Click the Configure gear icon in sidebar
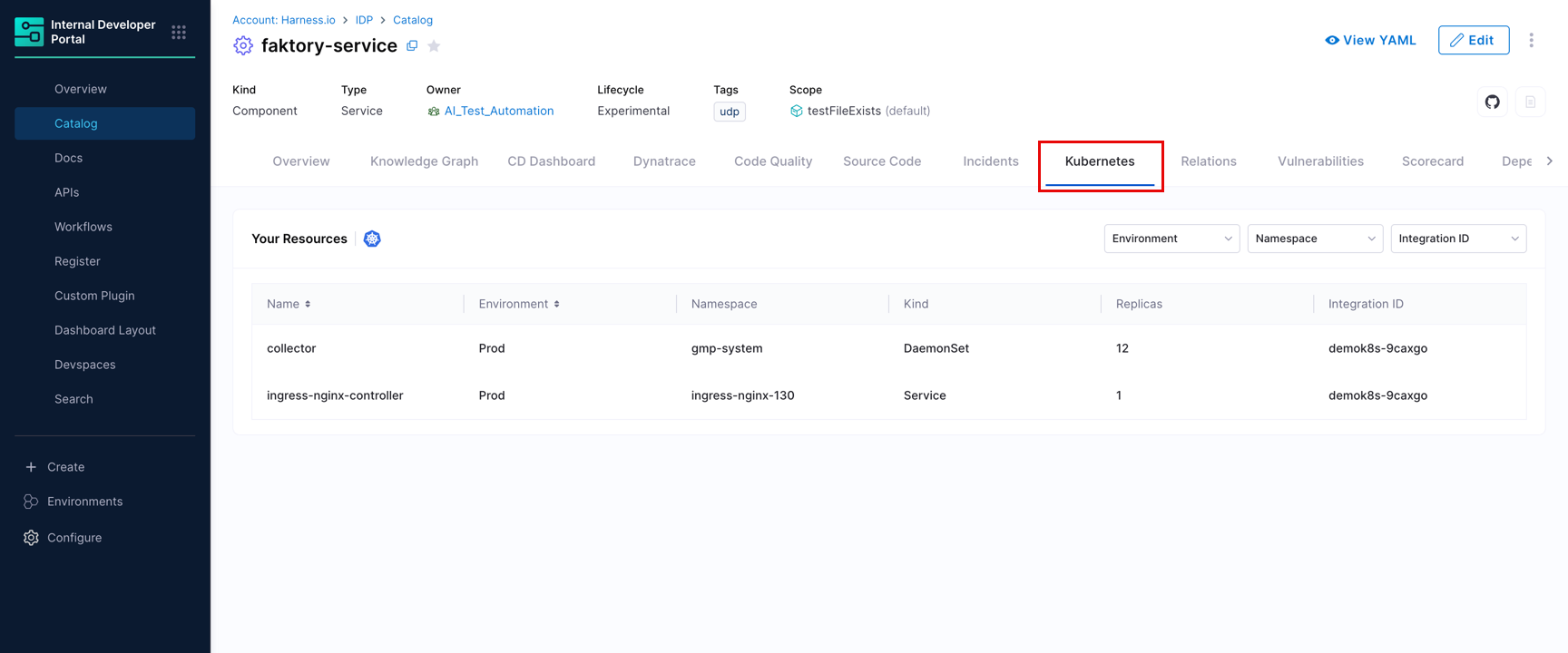This screenshot has width=1568, height=653. (x=31, y=538)
